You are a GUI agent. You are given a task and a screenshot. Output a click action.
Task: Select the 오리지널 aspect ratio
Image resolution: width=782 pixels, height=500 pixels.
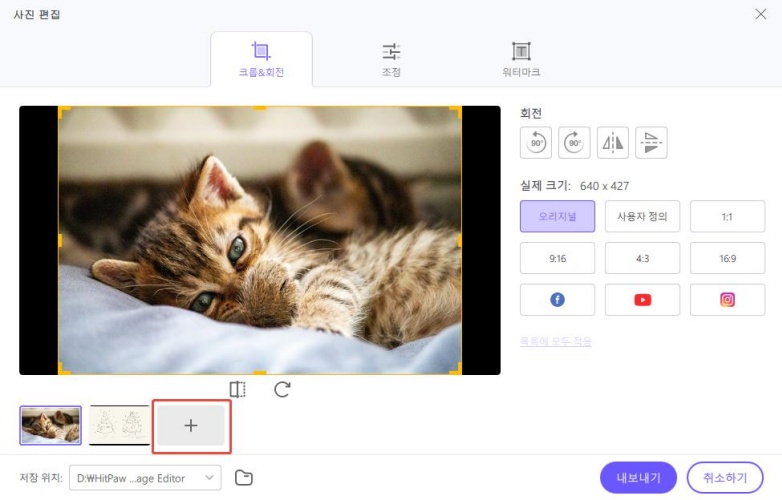(558, 216)
